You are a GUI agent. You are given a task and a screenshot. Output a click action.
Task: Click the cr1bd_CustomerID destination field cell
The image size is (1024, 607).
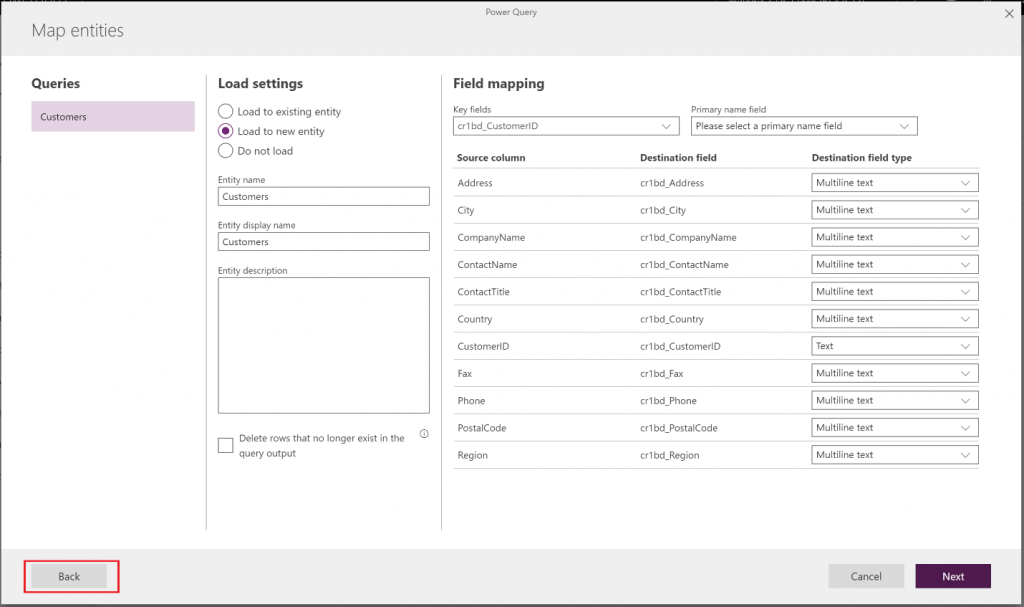click(x=680, y=346)
